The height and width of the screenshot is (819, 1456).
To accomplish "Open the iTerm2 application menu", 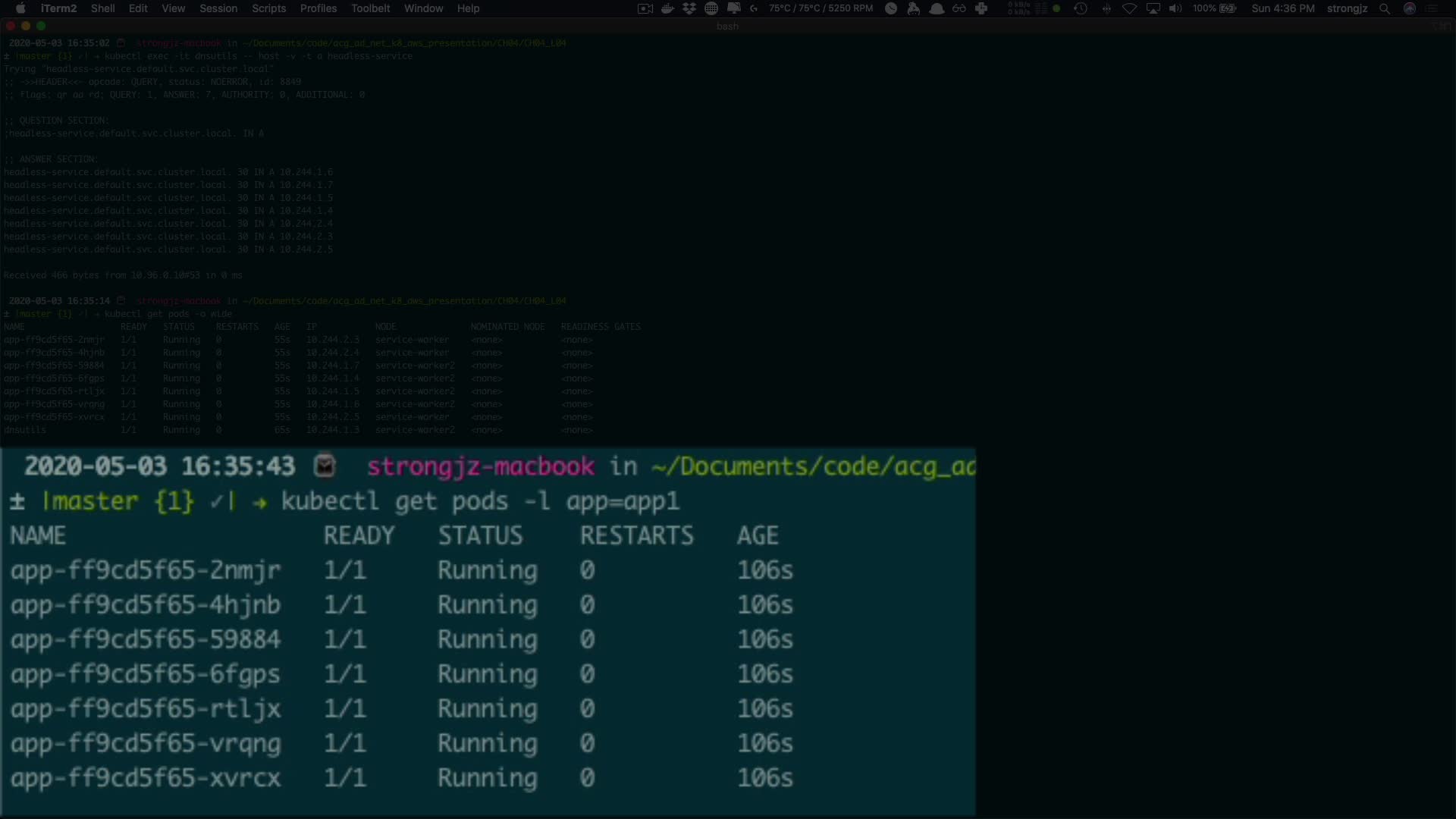I will [58, 8].
